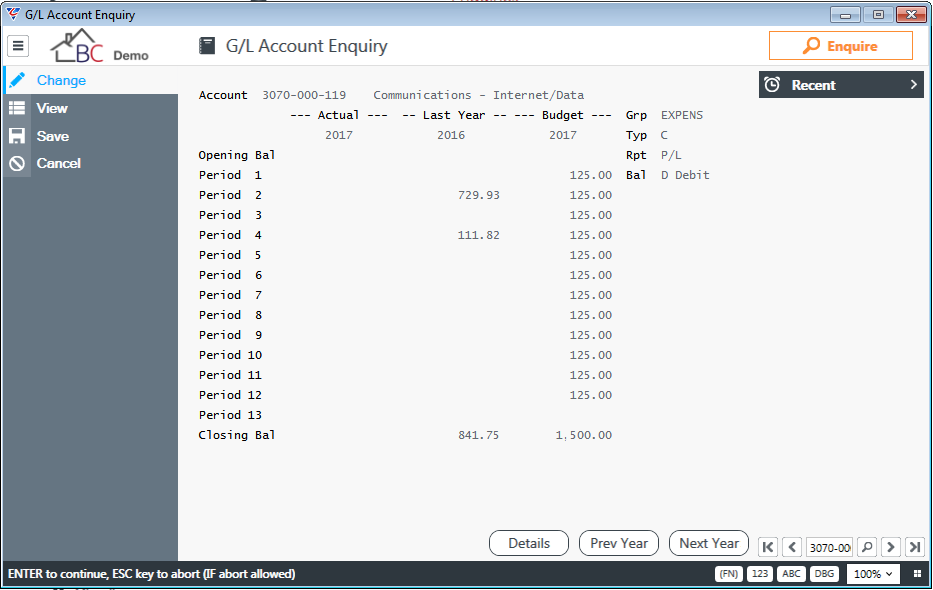Toggle the (FN) status indicator
The width and height of the screenshot is (933, 590).
(728, 574)
